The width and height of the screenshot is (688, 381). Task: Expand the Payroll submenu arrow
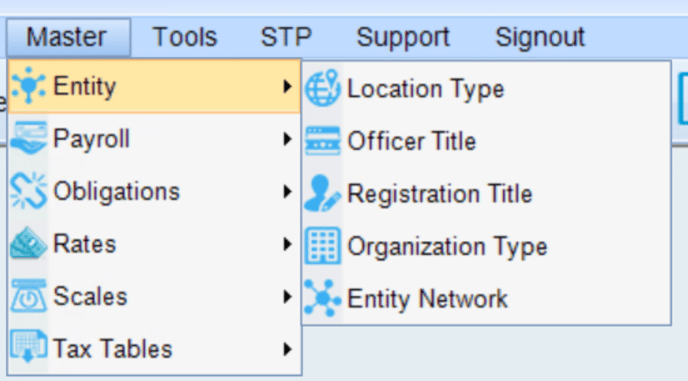(x=287, y=139)
